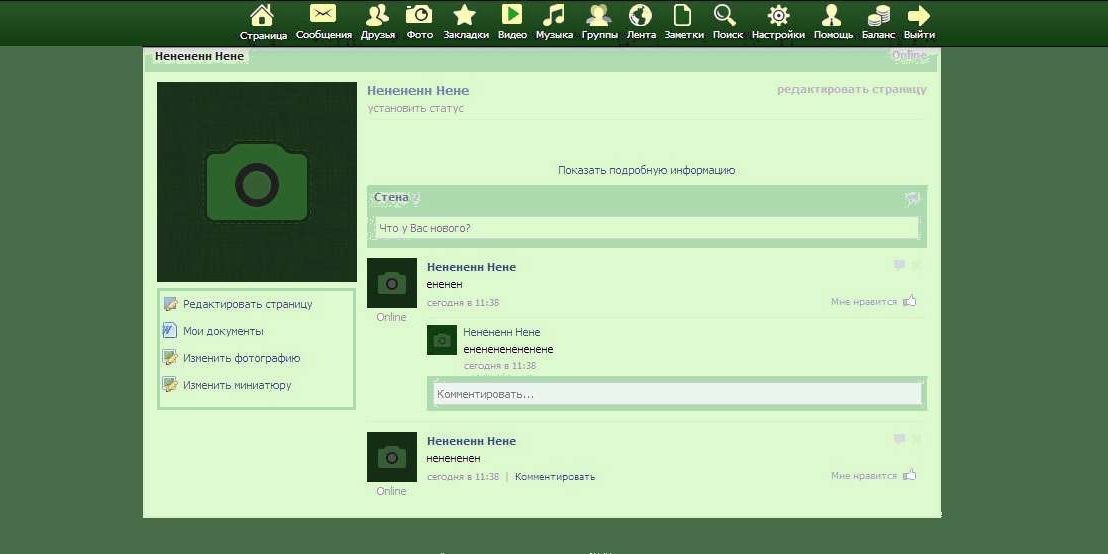1108x554 pixels.
Task: Open the Сообщения envelope icon
Action: (323, 15)
